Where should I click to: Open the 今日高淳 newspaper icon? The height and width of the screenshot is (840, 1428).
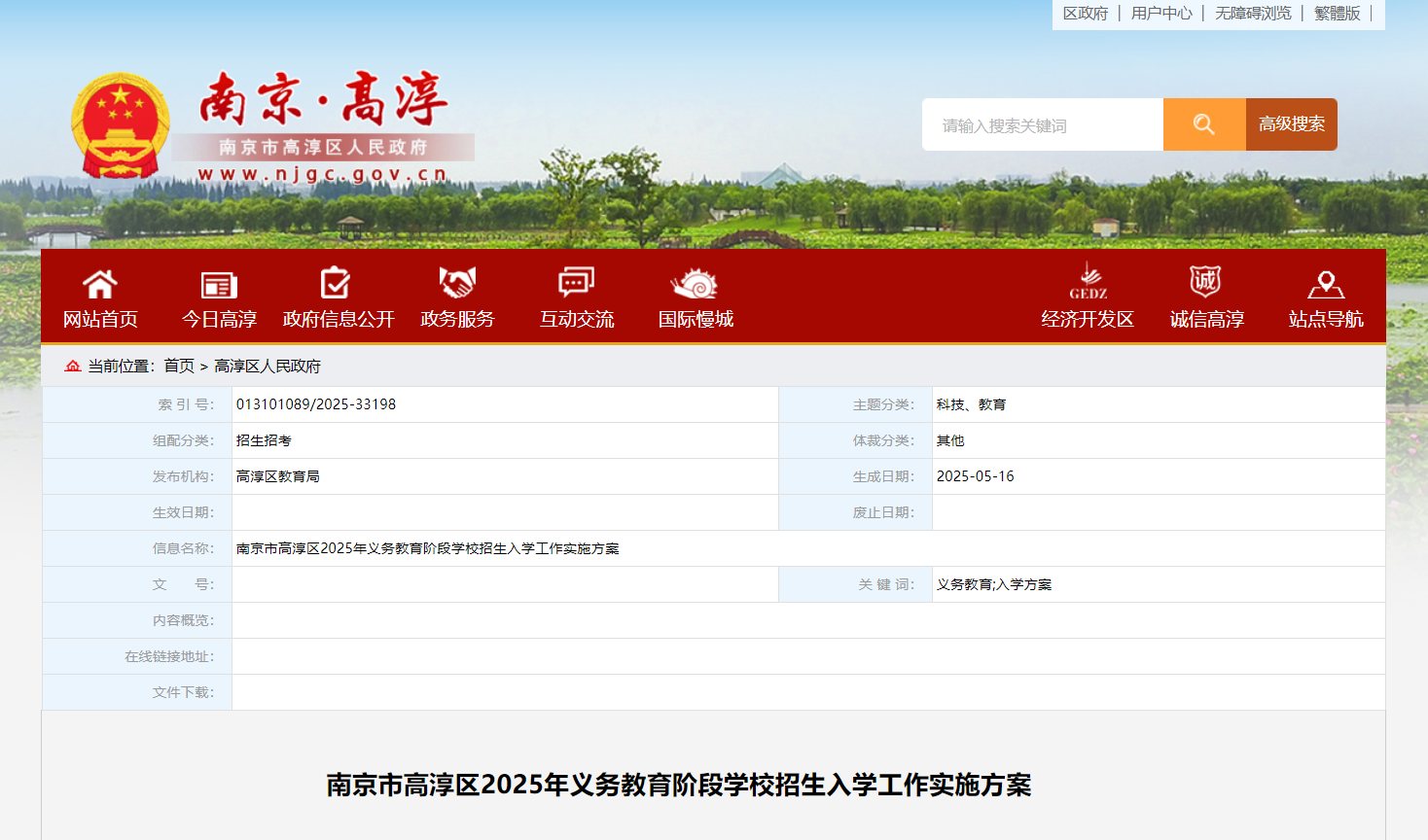219,284
